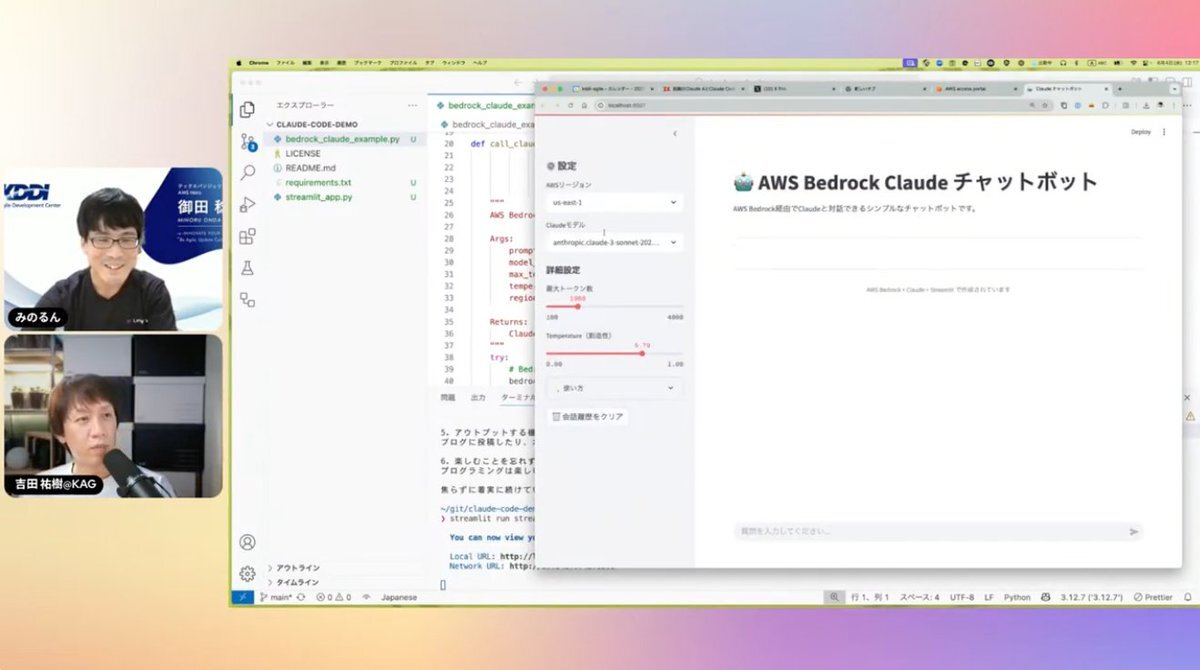Open the Accounts icon in VS Code activity bar
The image size is (1200, 670).
(x=247, y=542)
